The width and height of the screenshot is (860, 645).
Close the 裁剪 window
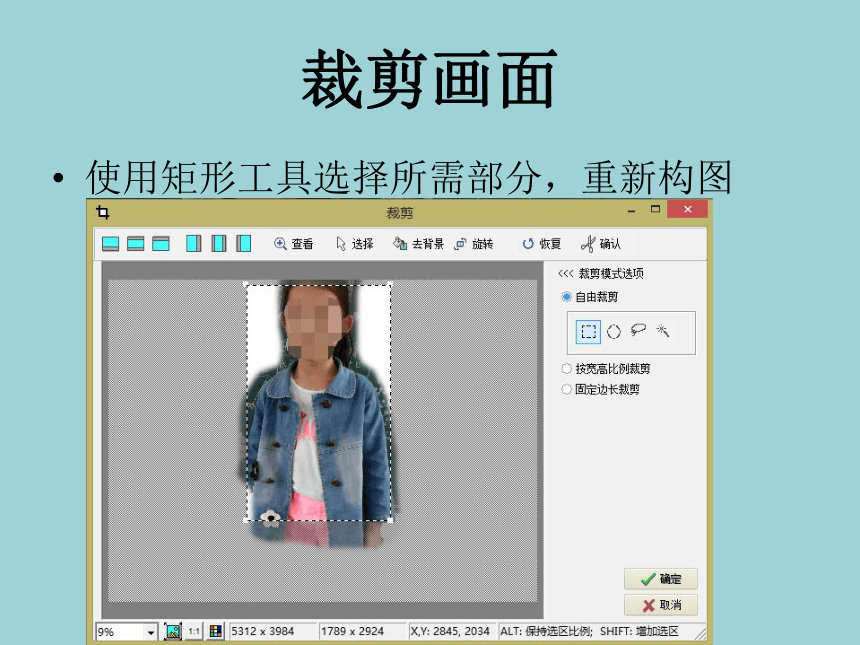[687, 209]
